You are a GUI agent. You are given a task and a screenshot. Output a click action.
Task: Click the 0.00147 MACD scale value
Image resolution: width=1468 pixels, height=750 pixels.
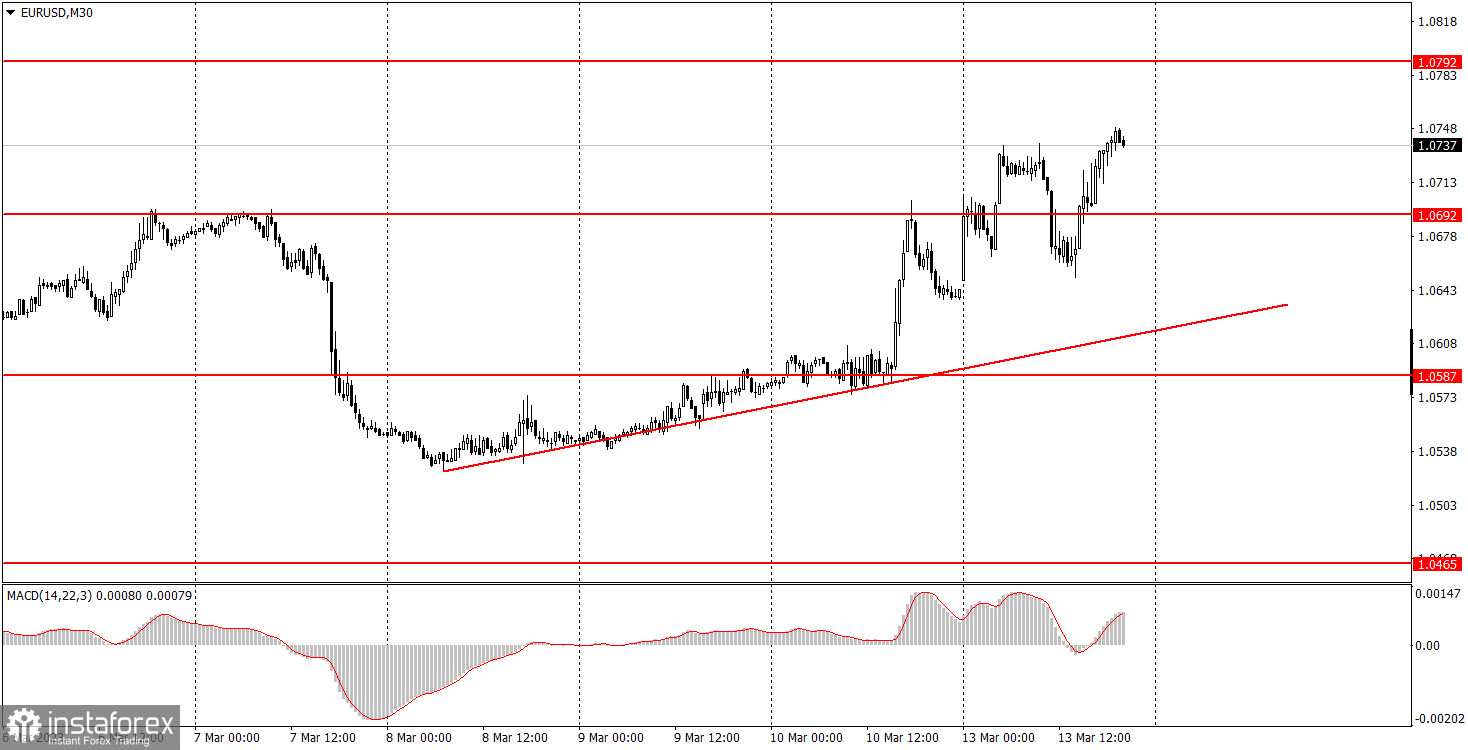[1440, 594]
